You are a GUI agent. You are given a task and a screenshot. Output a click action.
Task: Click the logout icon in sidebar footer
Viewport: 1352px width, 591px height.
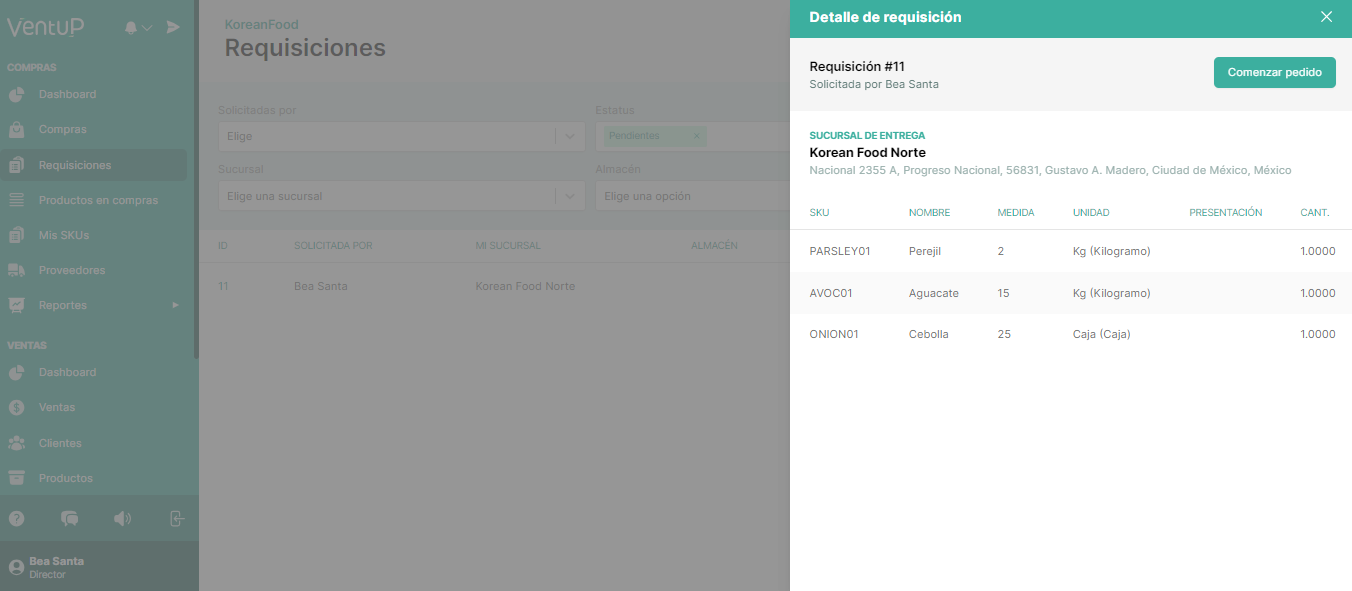(x=175, y=518)
